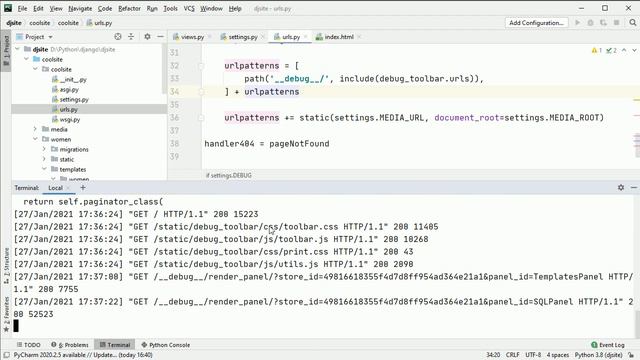Click Add Configuration button

coord(536,23)
